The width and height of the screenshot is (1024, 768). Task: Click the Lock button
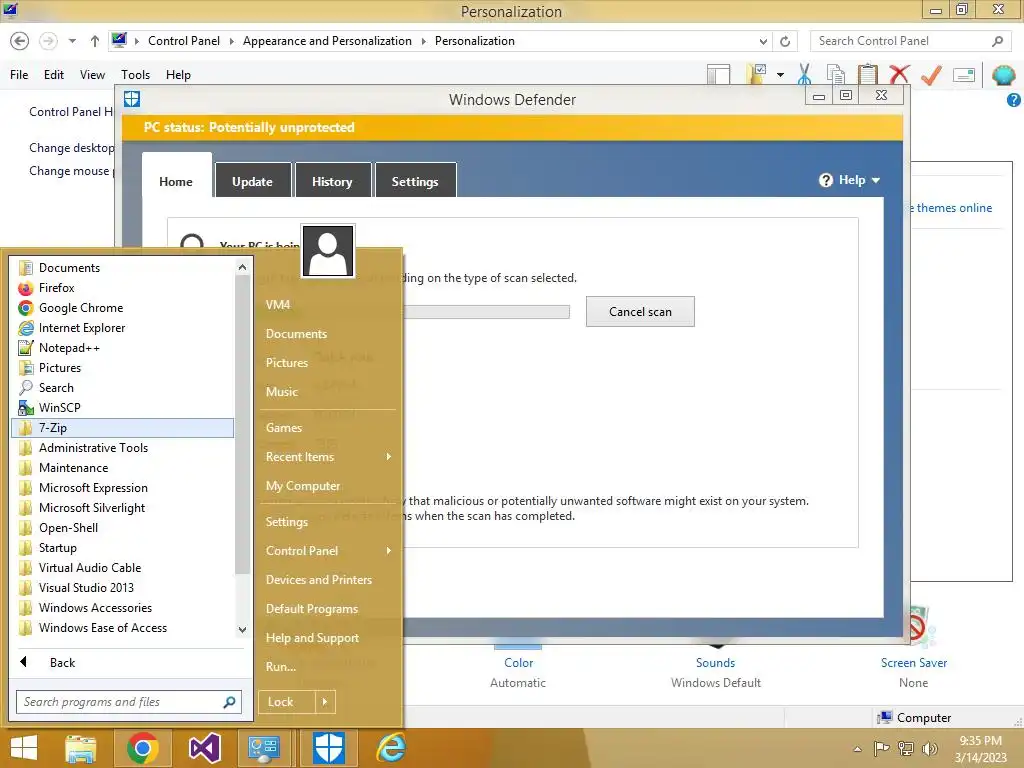point(287,702)
